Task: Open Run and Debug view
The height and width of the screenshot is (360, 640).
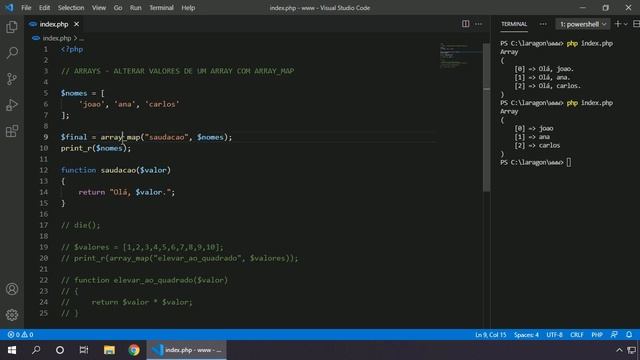Action: [x=12, y=105]
